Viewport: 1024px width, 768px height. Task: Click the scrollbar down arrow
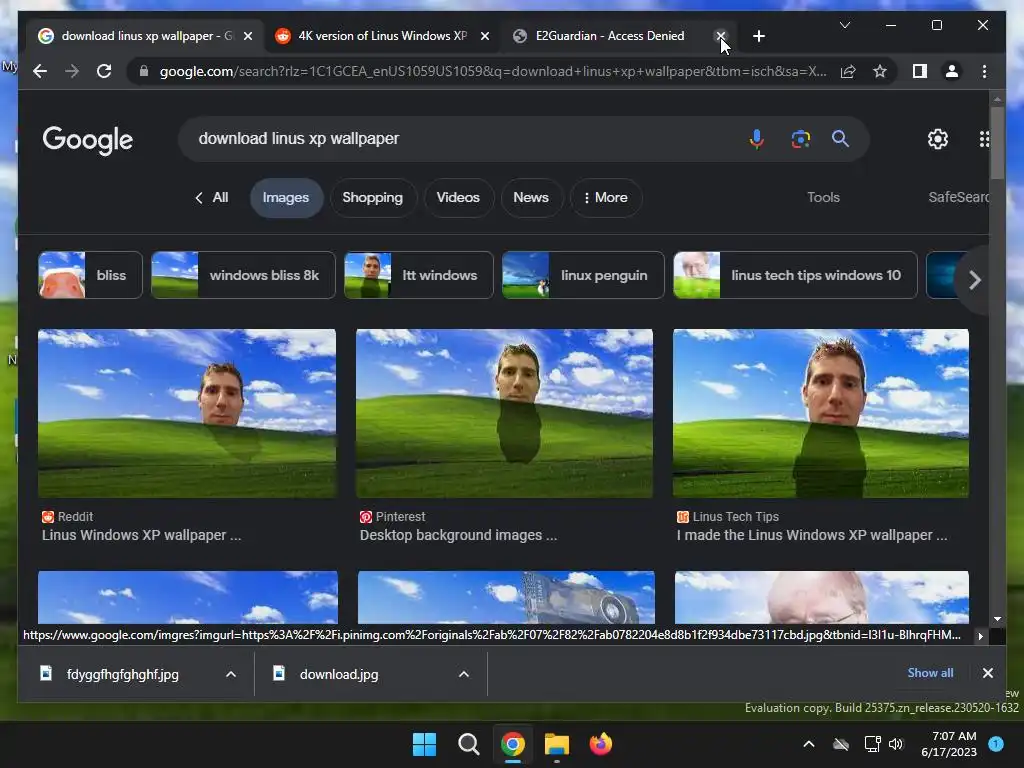[997, 618]
